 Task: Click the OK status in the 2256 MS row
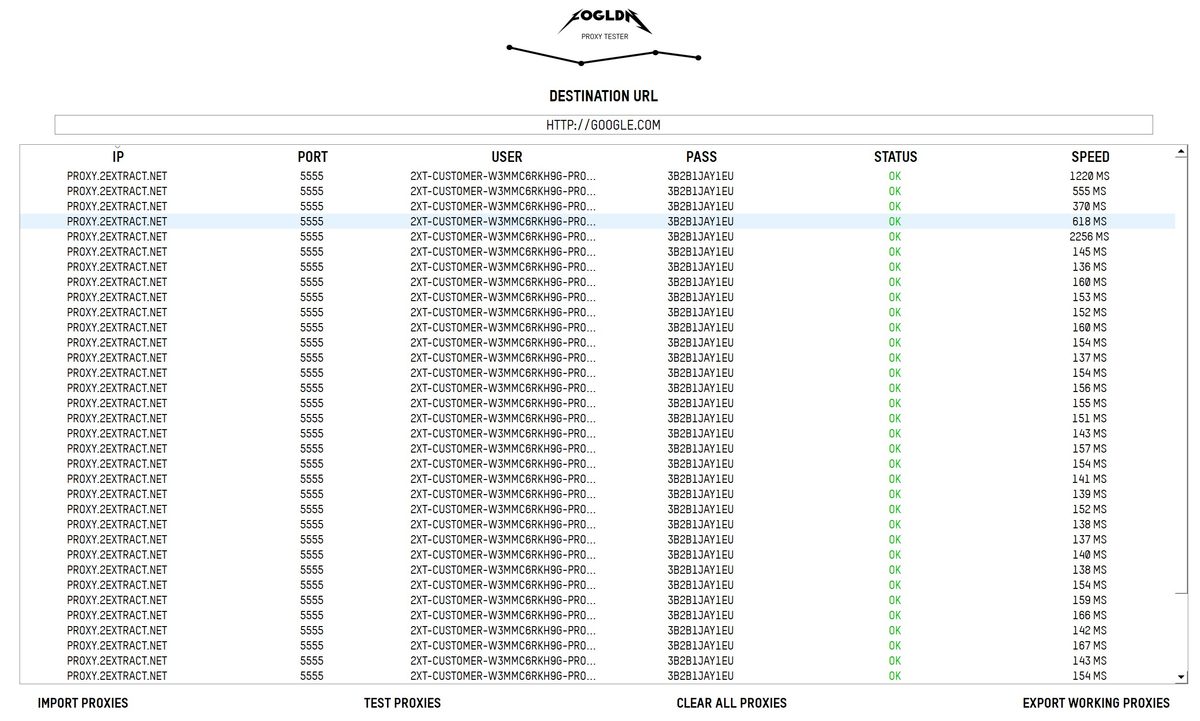point(894,236)
